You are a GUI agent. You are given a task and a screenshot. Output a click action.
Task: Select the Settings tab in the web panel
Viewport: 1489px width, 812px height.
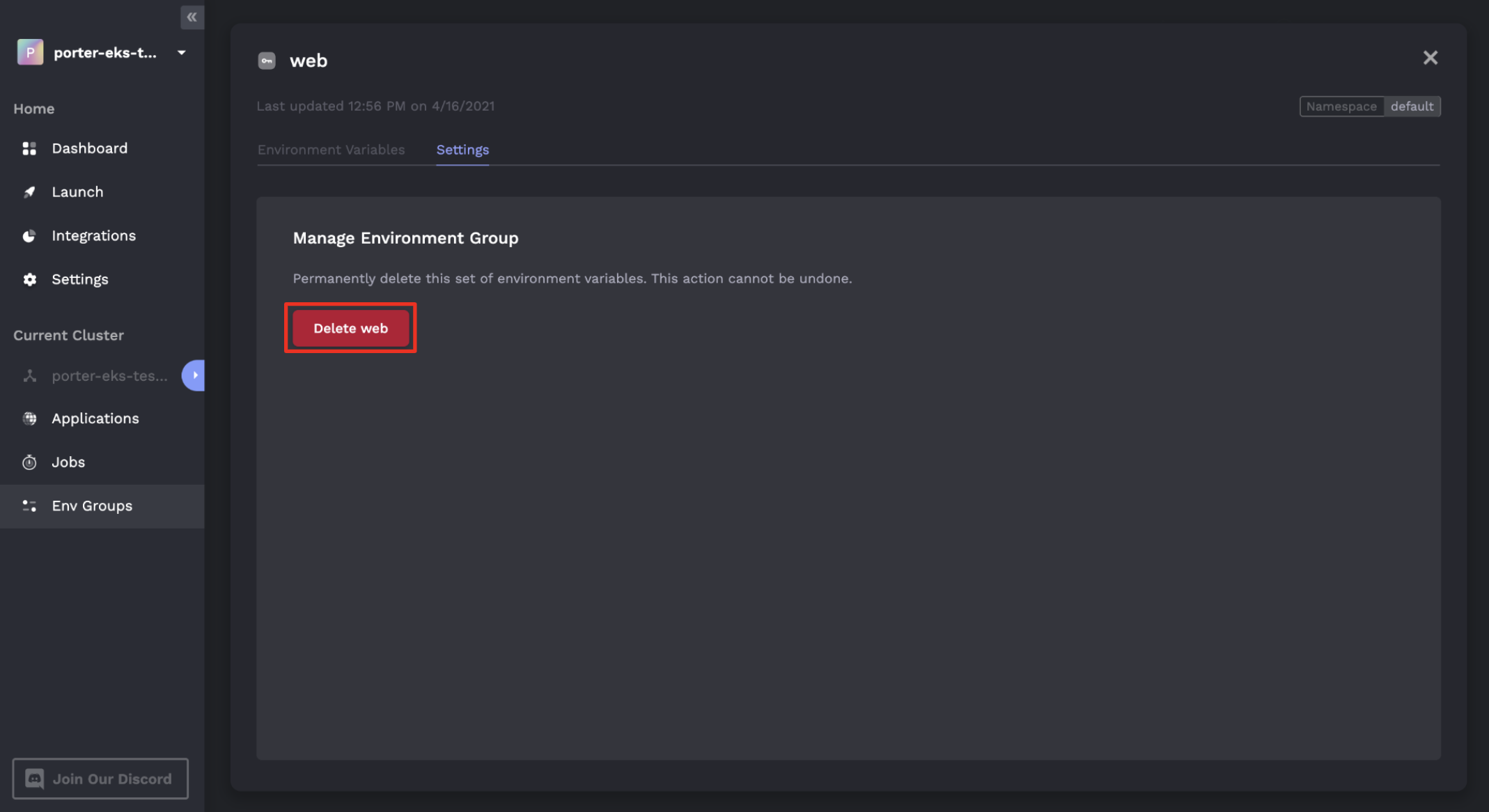click(462, 150)
